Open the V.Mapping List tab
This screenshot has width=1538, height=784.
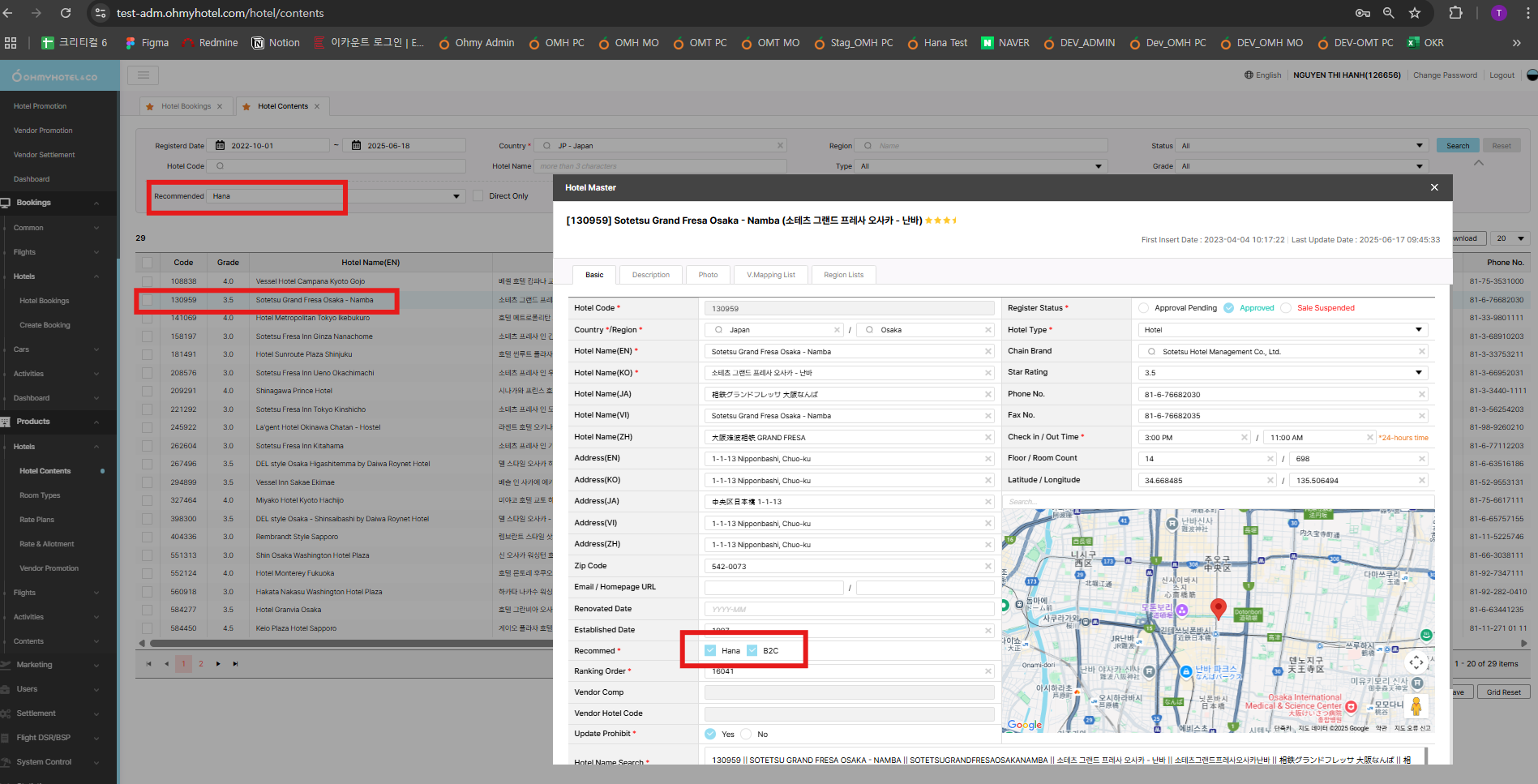pyautogui.click(x=770, y=275)
